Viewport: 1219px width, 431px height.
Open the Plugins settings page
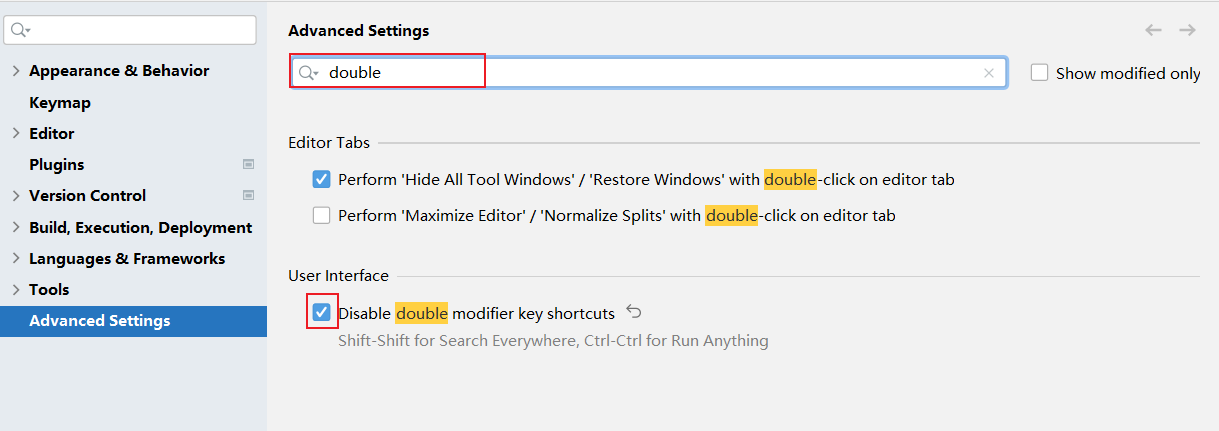tap(57, 164)
